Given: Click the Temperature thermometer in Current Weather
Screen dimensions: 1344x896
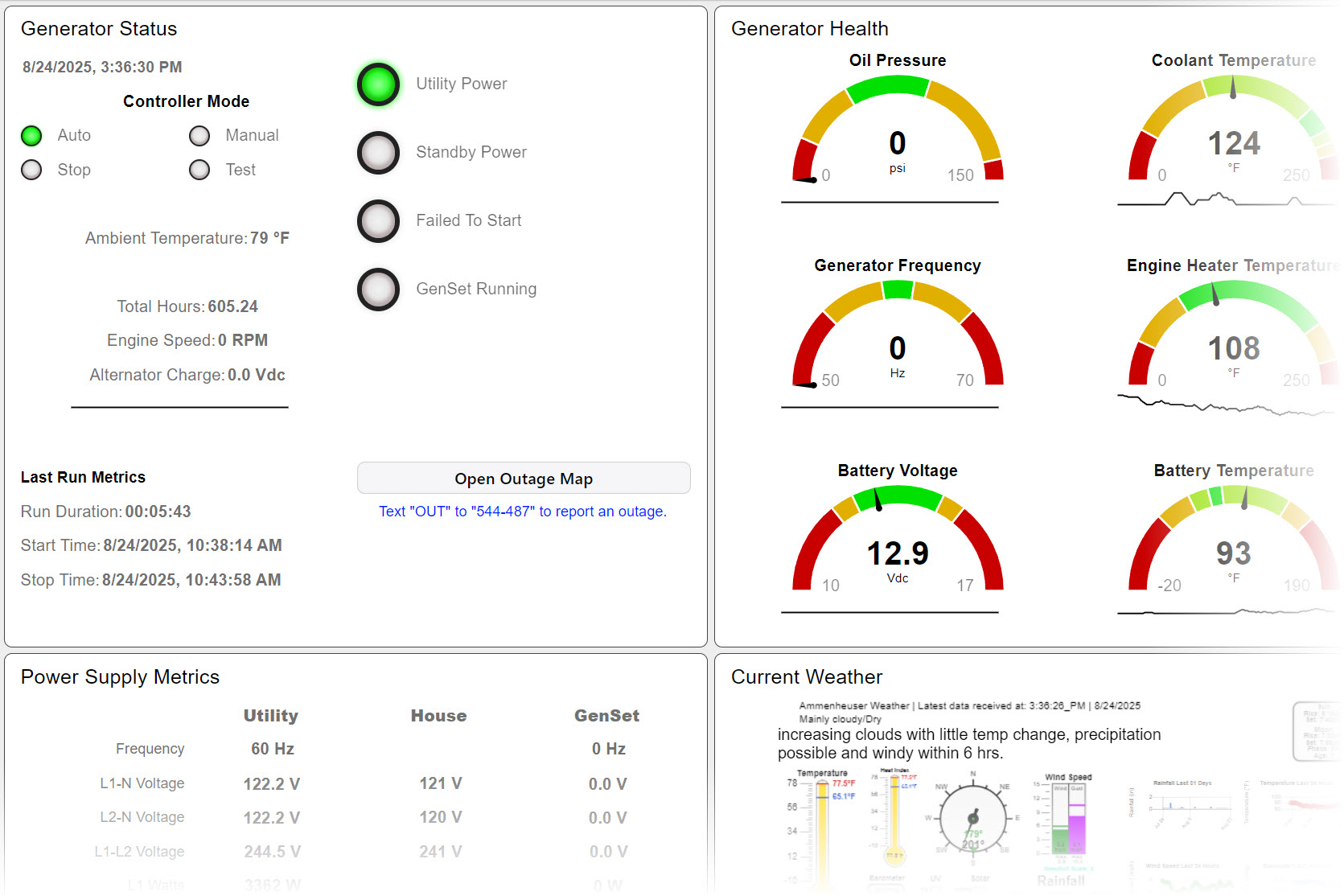Looking at the screenshot, I should pyautogui.click(x=822, y=828).
